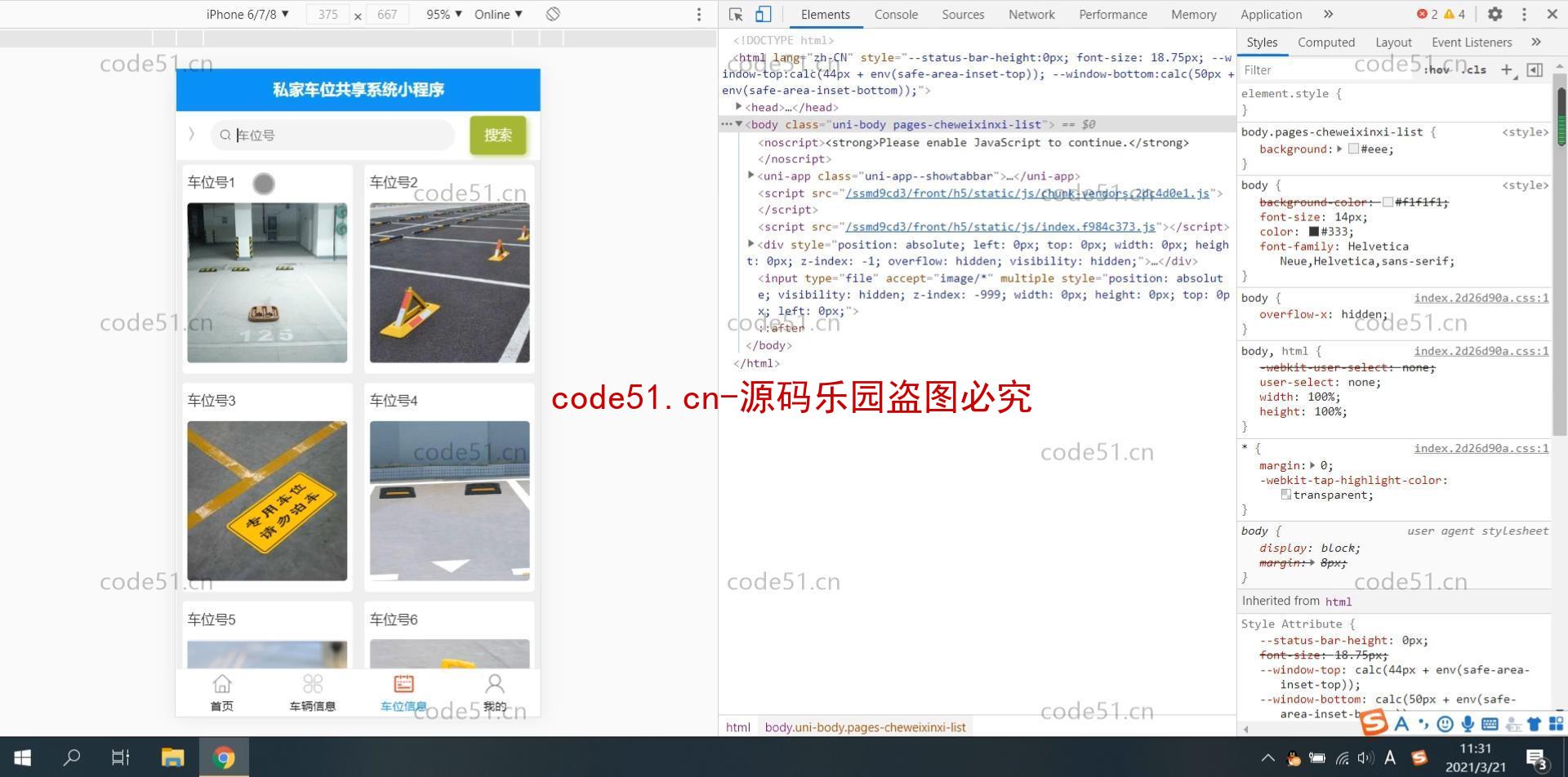Switch to the Layout tab
This screenshot has height=777, width=1568.
click(x=1393, y=42)
